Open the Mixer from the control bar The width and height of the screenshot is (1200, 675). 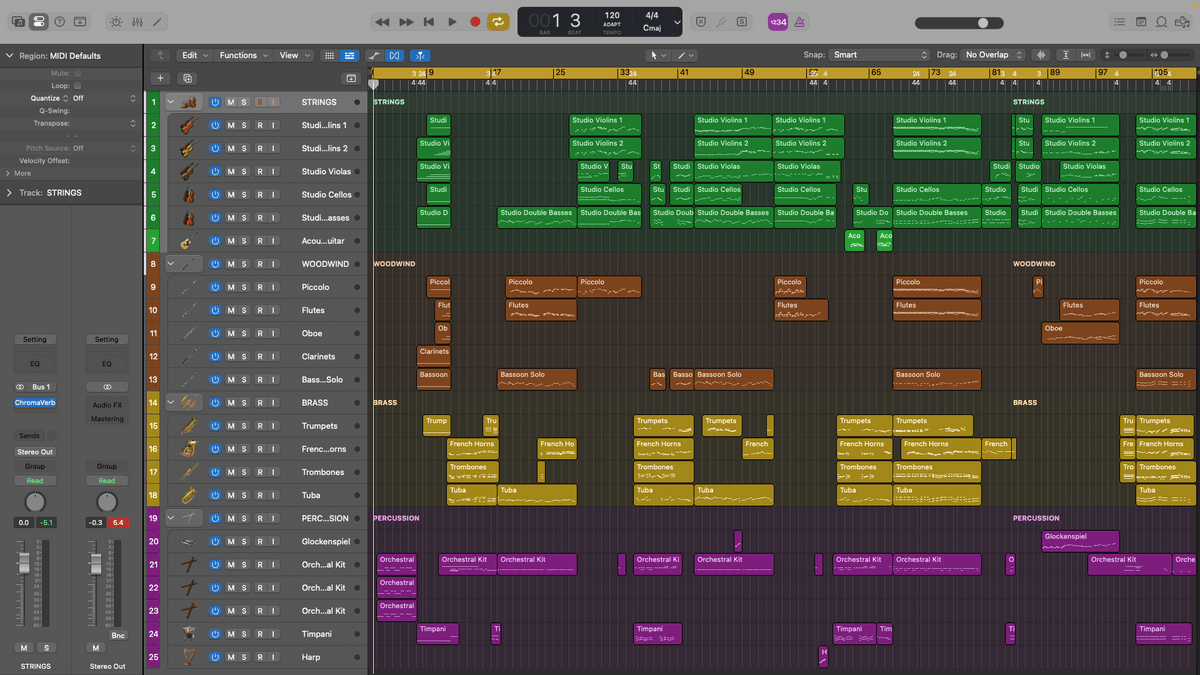point(137,21)
